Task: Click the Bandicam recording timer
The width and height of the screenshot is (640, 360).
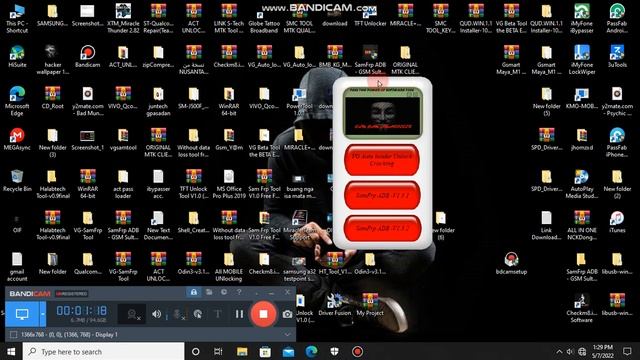Action: [x=82, y=311]
